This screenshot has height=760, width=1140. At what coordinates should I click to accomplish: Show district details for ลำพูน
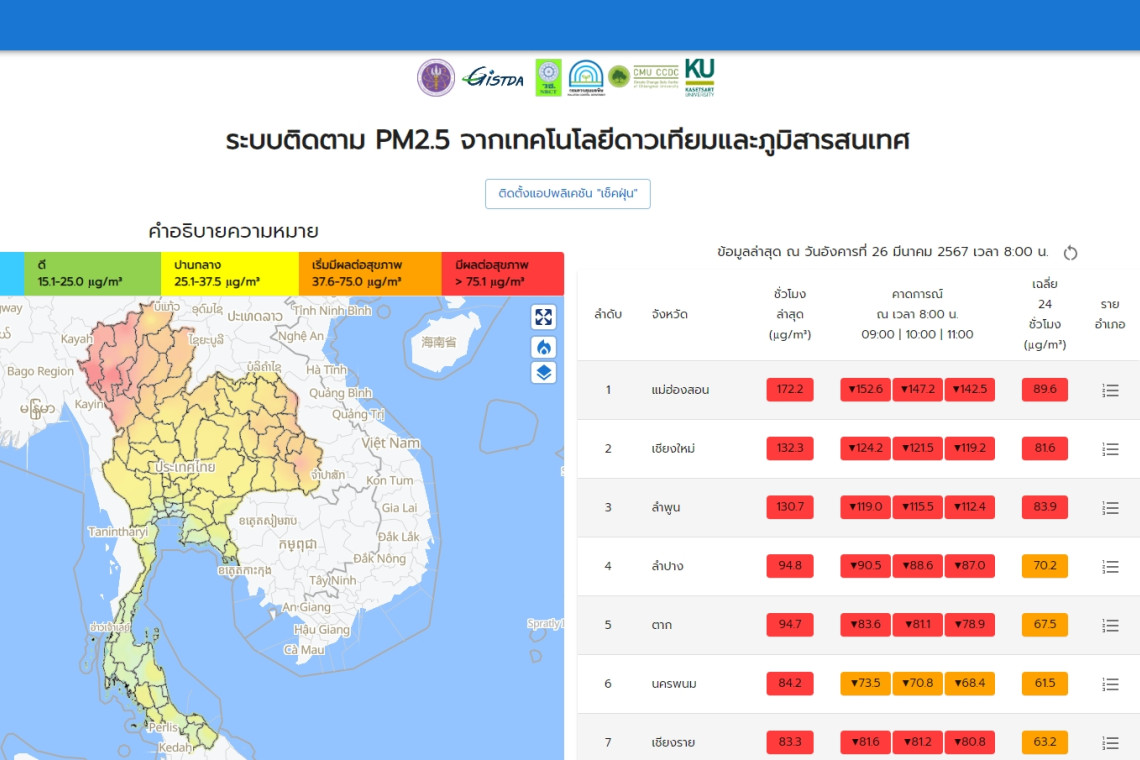click(1109, 508)
